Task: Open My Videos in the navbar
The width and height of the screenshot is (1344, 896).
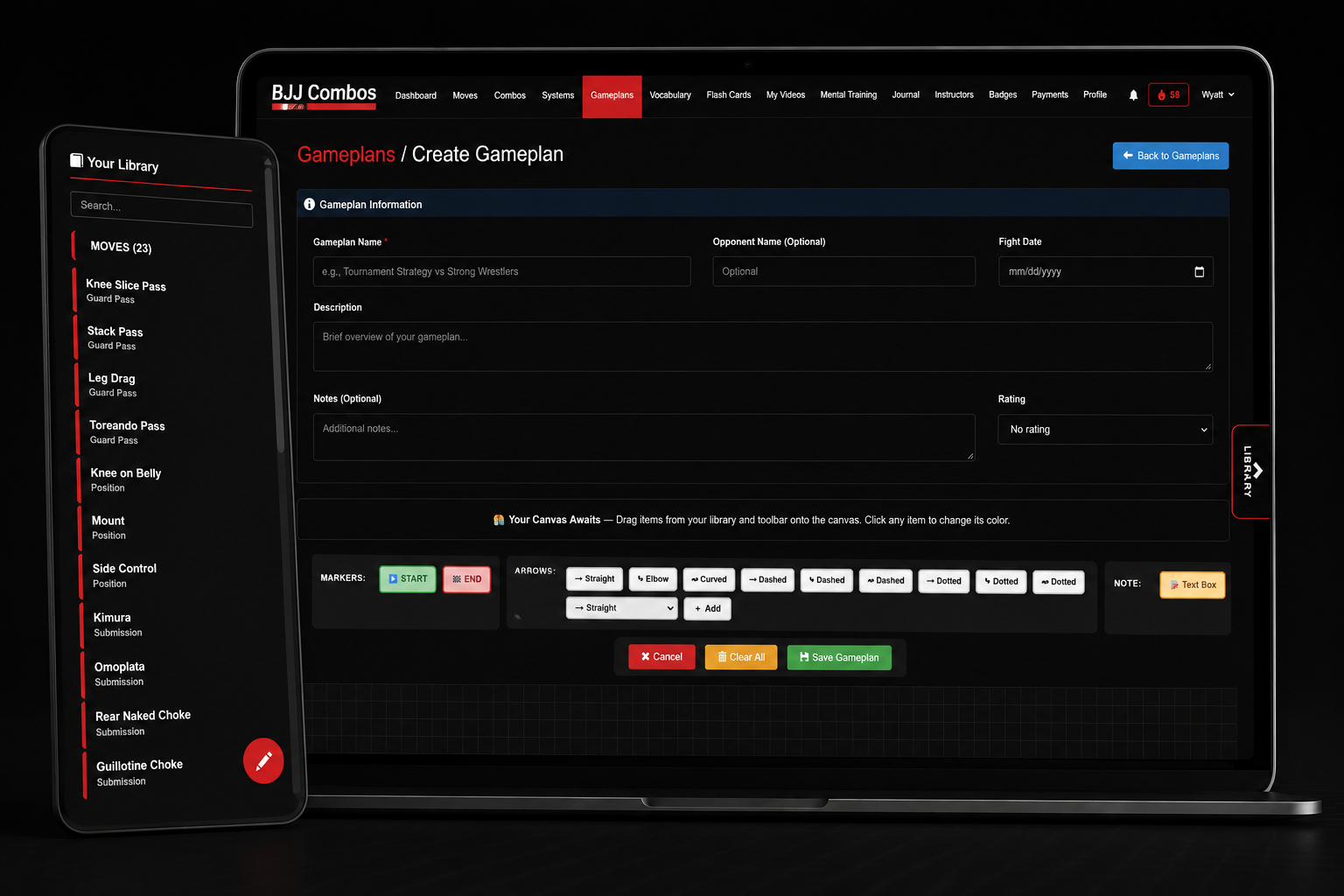Action: pyautogui.click(x=785, y=95)
